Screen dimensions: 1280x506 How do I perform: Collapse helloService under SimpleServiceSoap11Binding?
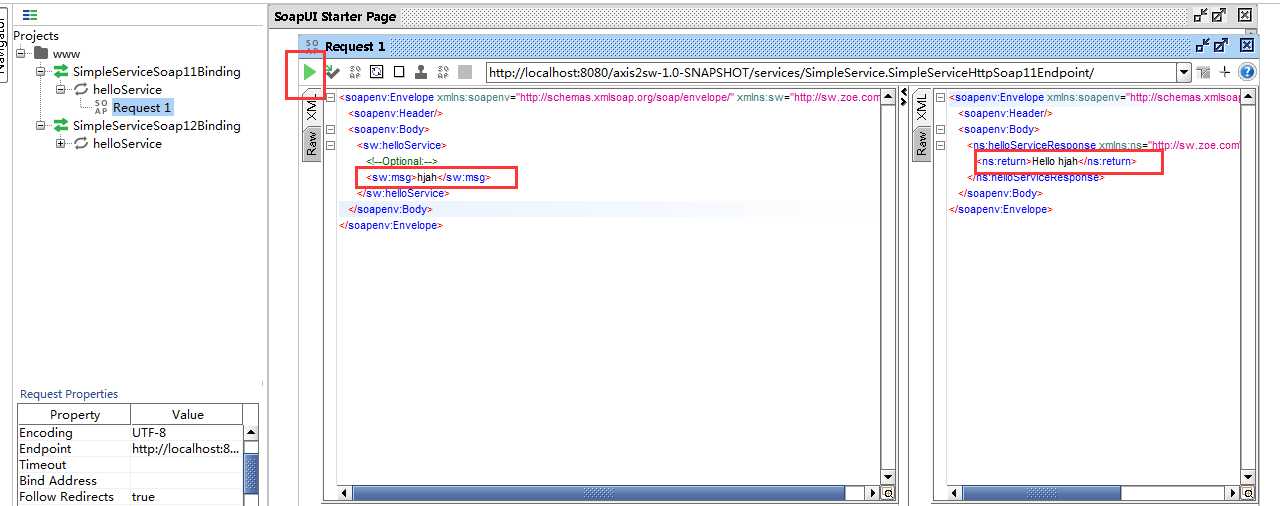coord(61,89)
